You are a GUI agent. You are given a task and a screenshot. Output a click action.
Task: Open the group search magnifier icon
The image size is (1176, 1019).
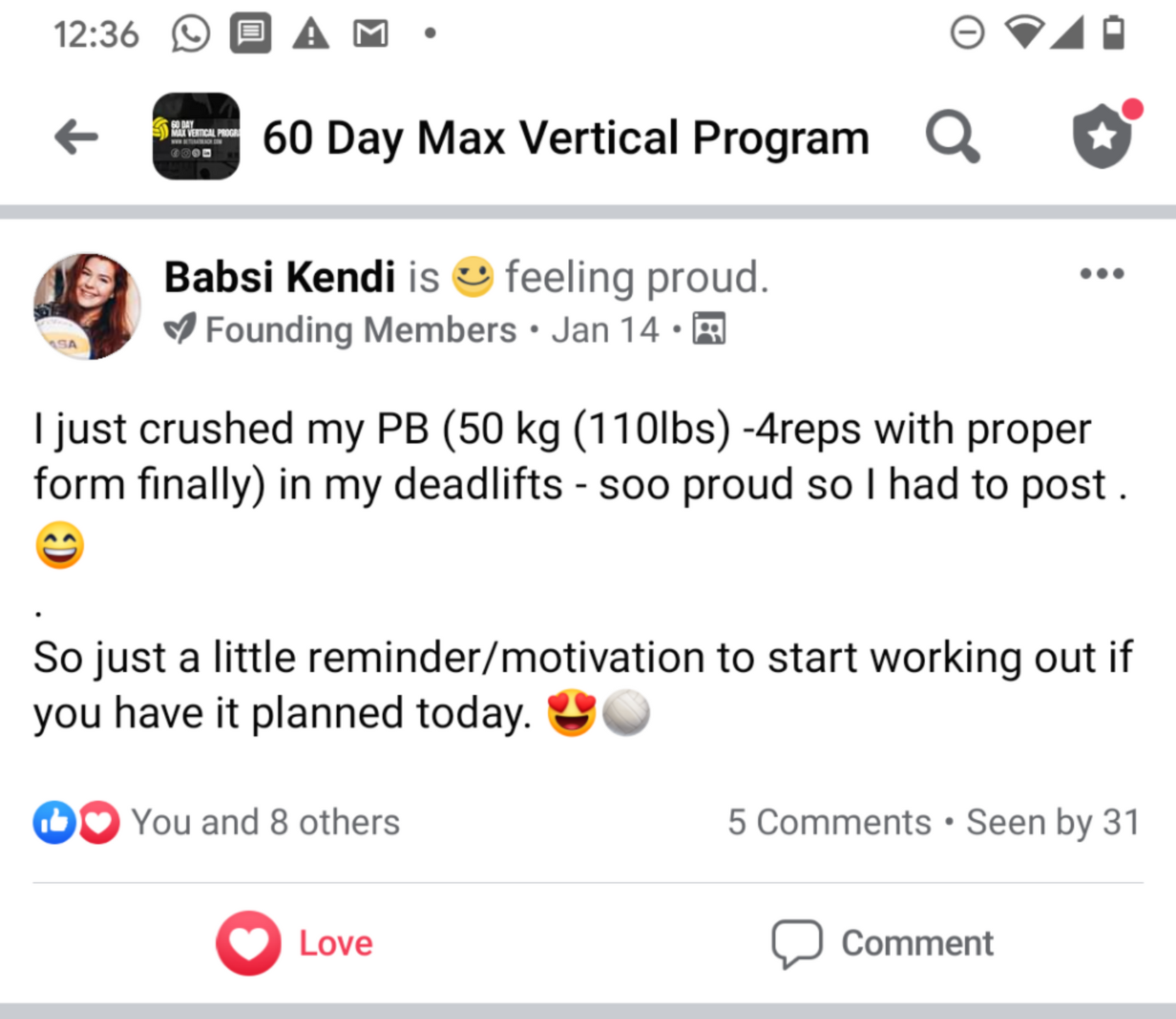953,137
